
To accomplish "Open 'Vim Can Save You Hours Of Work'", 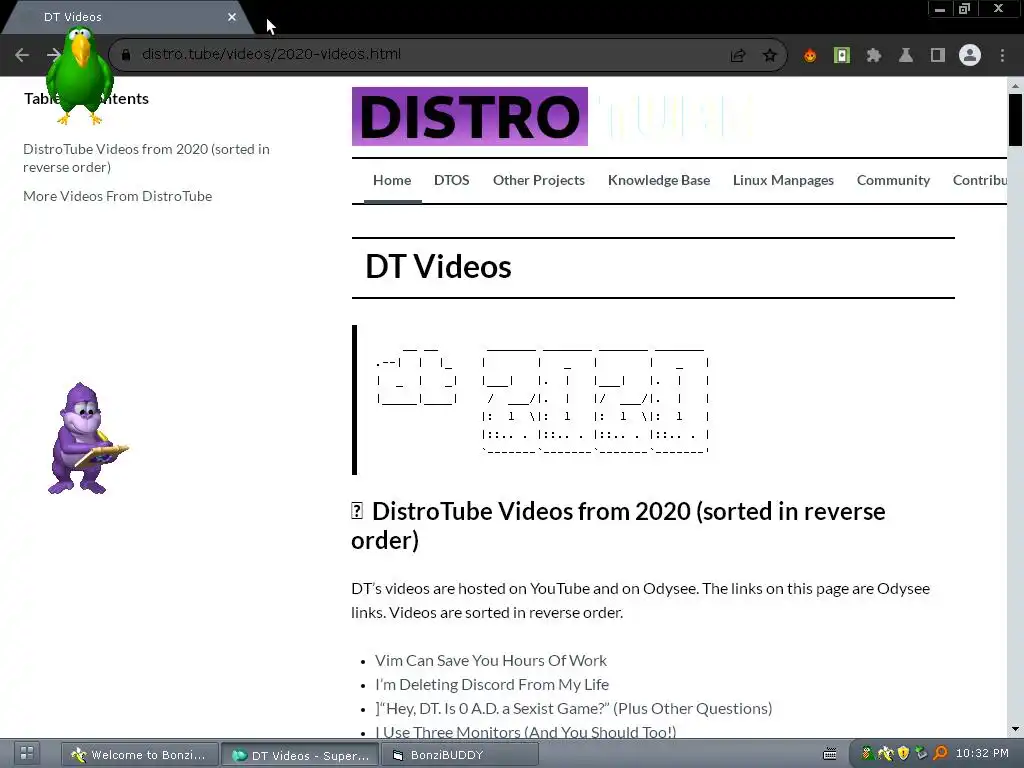I will (x=490, y=660).
